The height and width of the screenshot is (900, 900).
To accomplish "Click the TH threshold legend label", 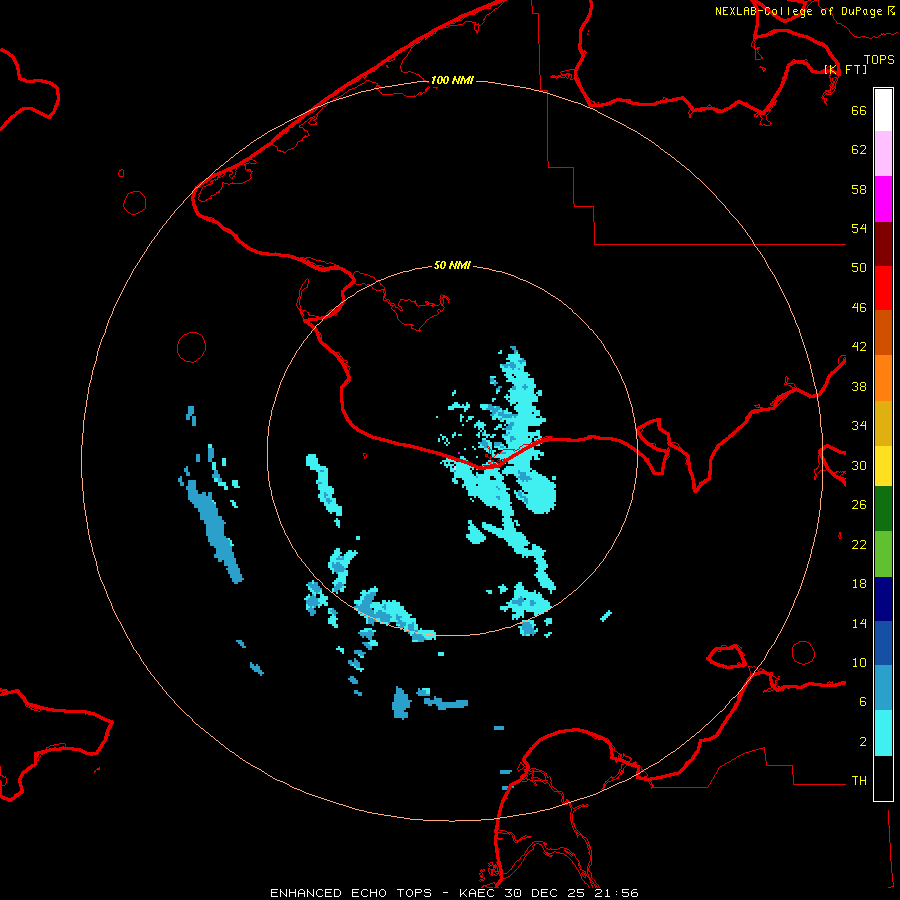I will point(859,781).
